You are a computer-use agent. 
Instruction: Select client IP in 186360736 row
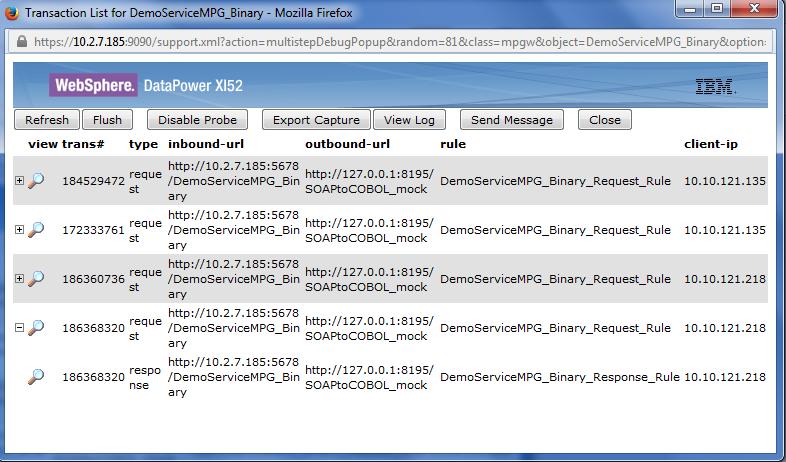click(725, 279)
